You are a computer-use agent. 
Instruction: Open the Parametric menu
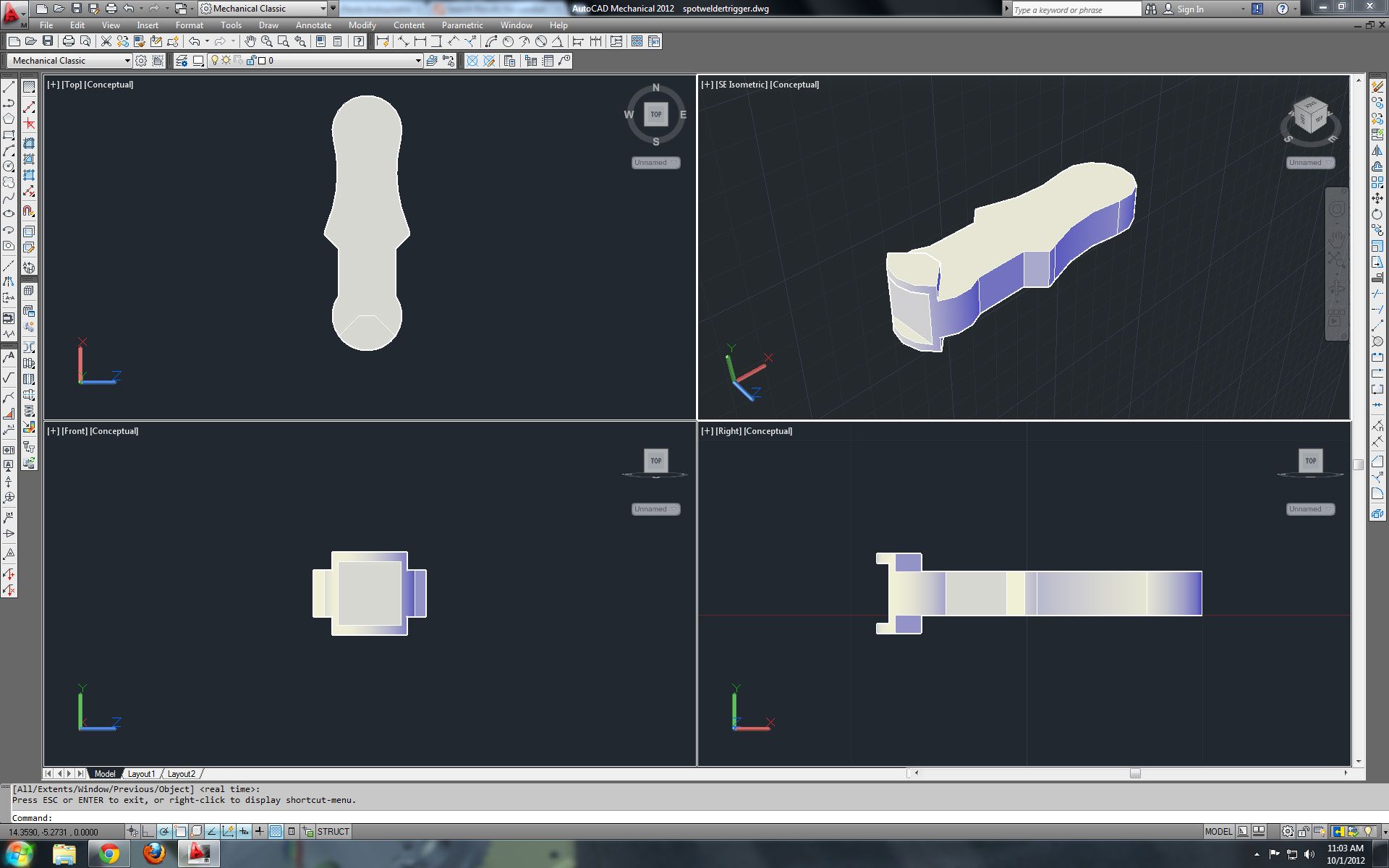462,25
